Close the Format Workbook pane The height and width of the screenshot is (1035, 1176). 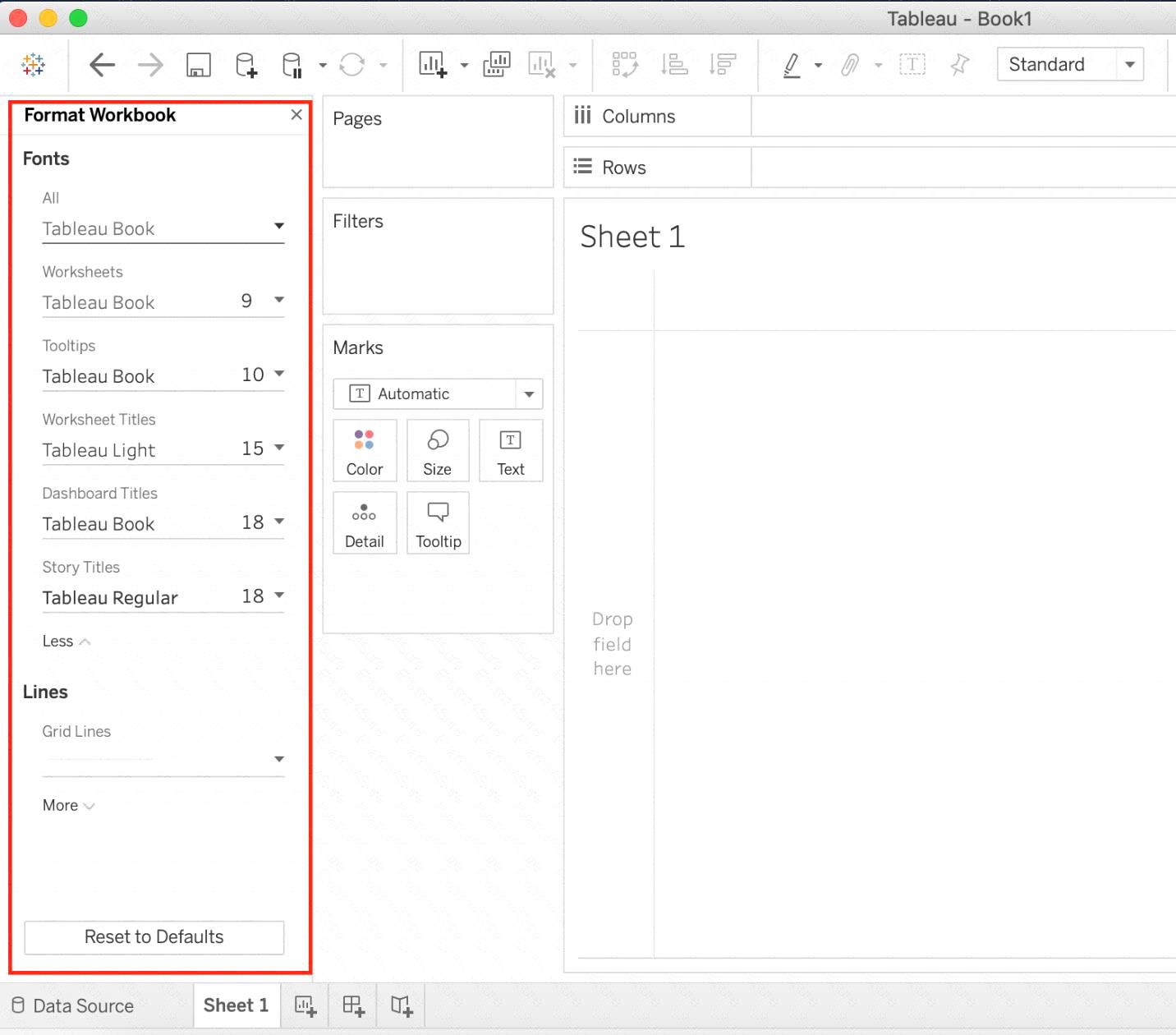click(296, 115)
